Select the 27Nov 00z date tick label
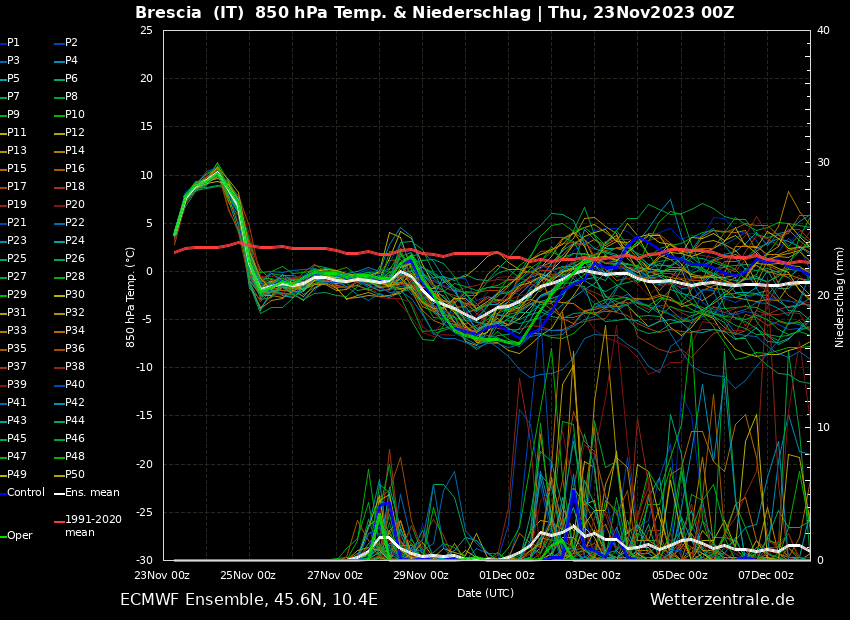 (334, 576)
